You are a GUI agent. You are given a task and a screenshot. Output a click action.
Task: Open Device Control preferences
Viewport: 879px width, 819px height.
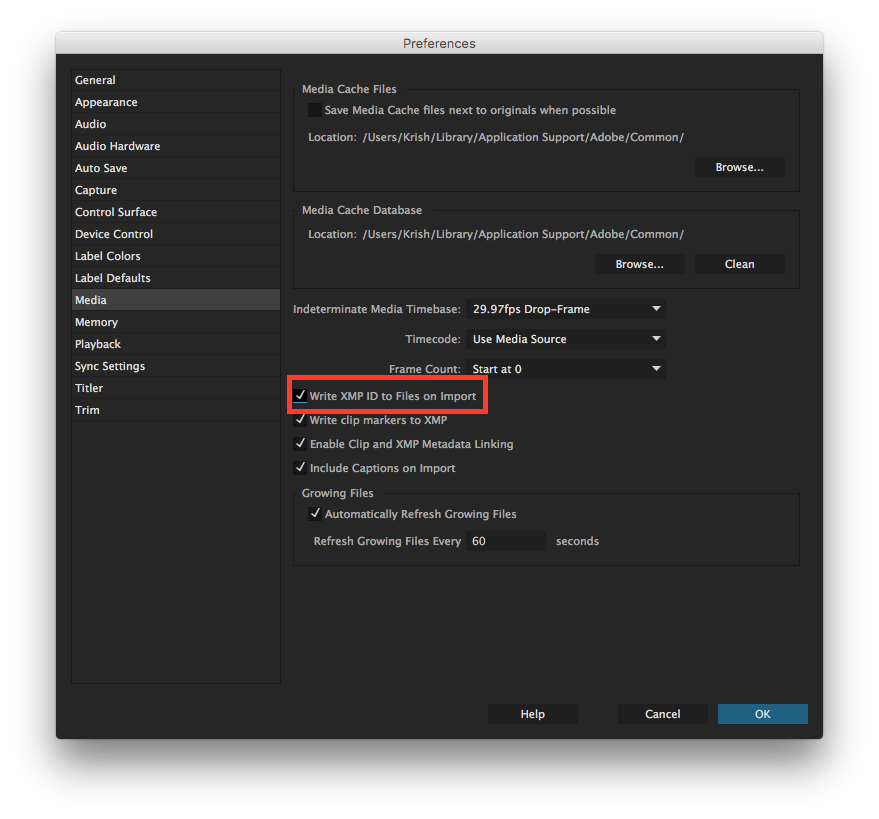click(x=175, y=234)
